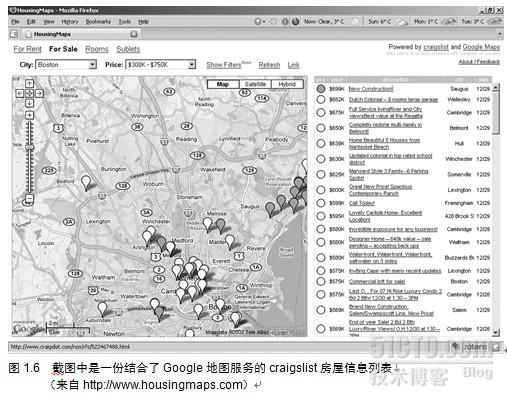This screenshot has width=507, height=400.
Task: Click the Refresh link
Action: 269,65
